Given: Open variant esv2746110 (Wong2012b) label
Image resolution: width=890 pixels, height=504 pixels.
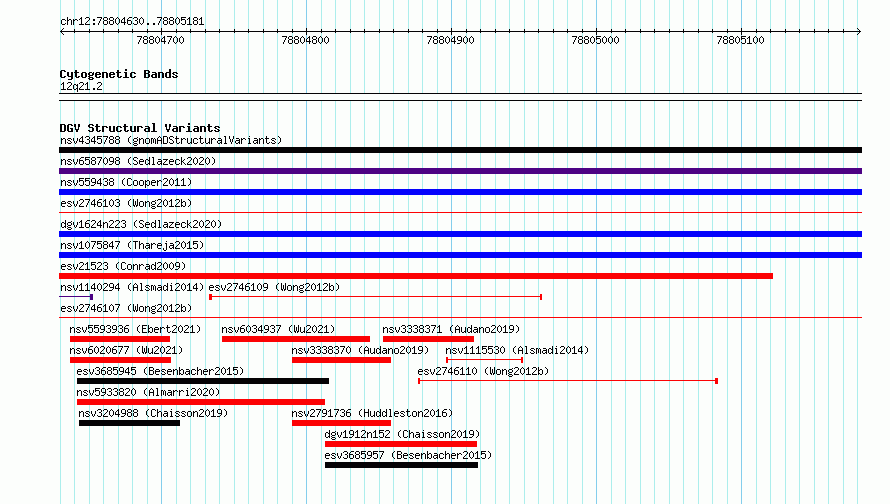Looking at the screenshot, I should [483, 371].
